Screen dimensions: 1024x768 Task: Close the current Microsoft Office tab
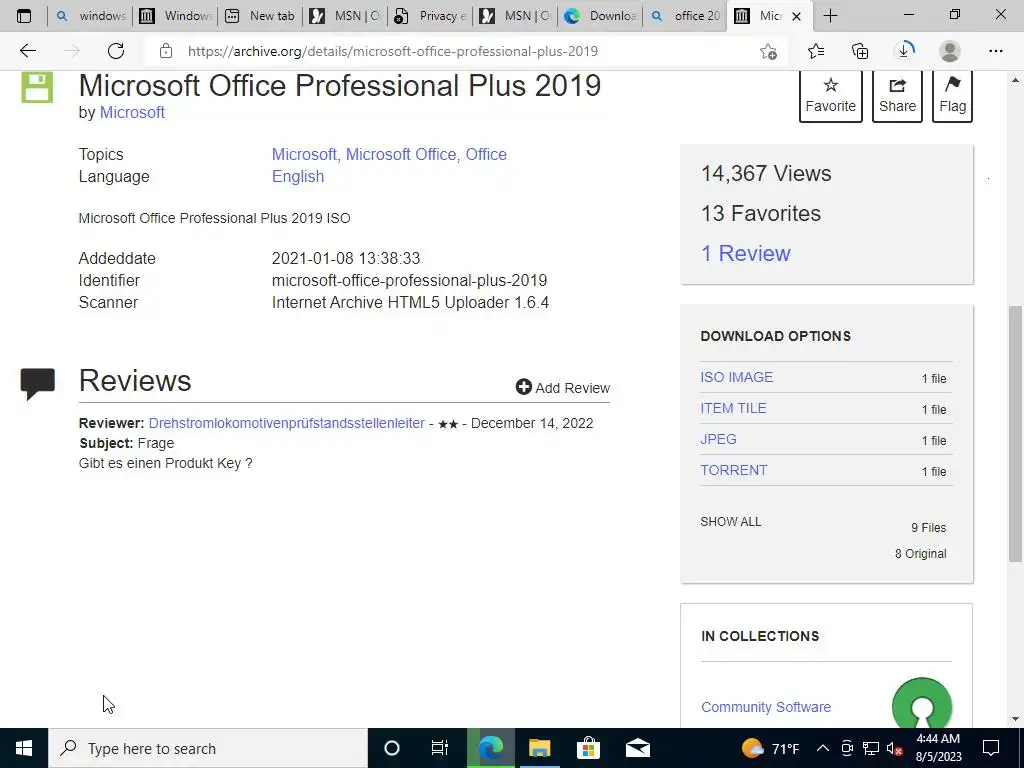point(796,16)
